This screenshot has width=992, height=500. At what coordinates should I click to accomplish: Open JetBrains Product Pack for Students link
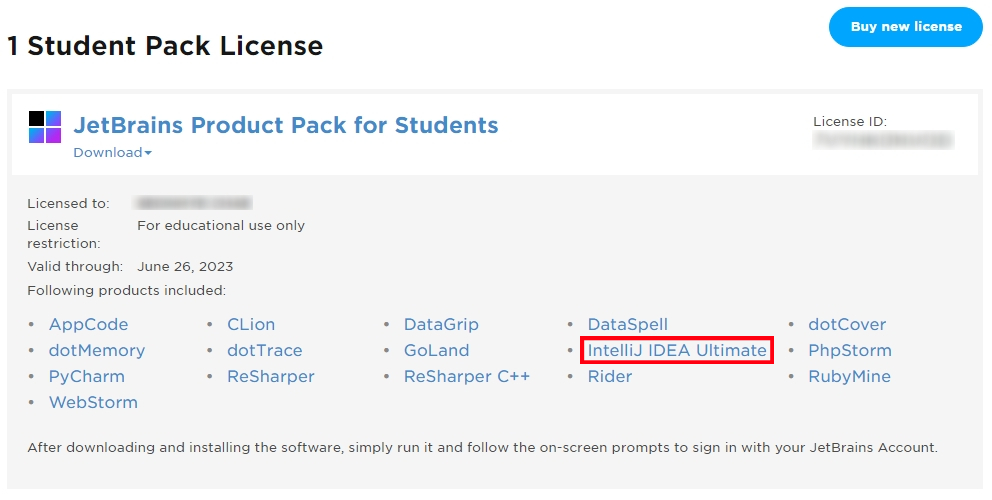(x=286, y=125)
